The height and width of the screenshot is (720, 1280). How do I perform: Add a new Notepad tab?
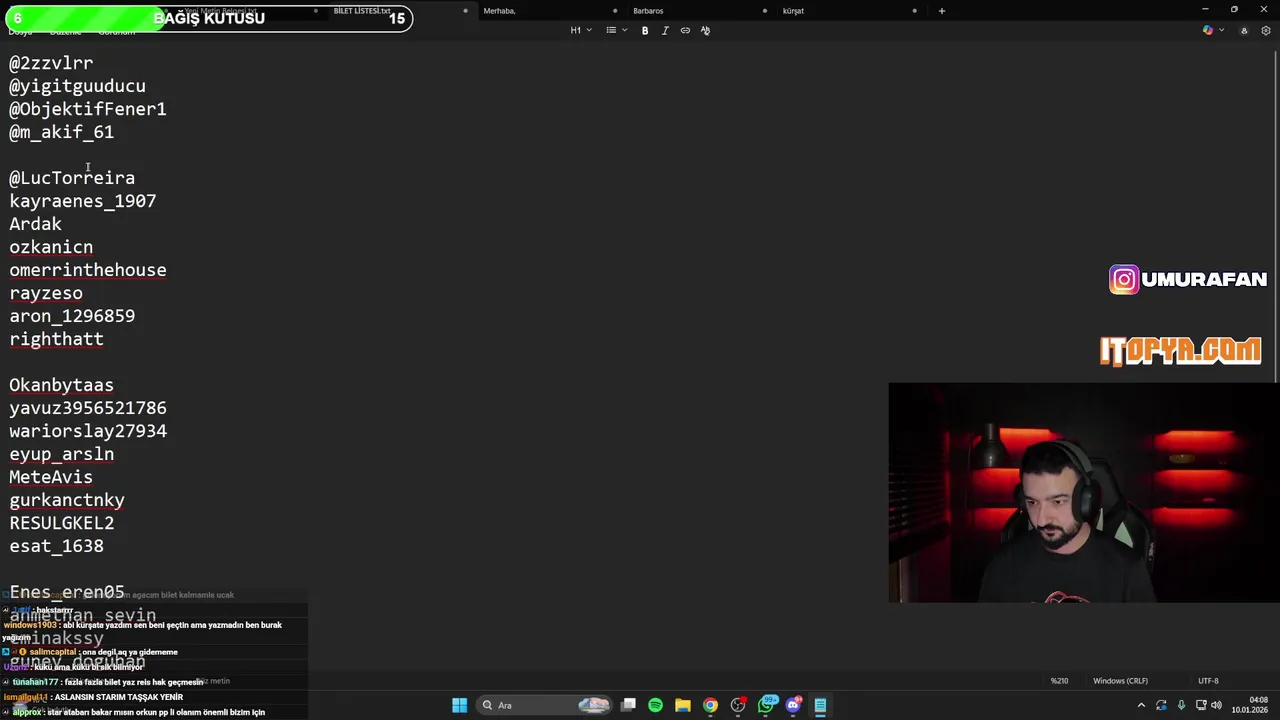(x=941, y=11)
